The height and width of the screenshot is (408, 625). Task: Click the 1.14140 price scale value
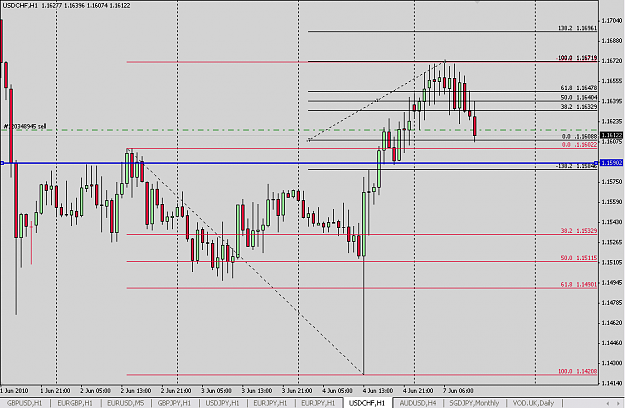point(611,383)
